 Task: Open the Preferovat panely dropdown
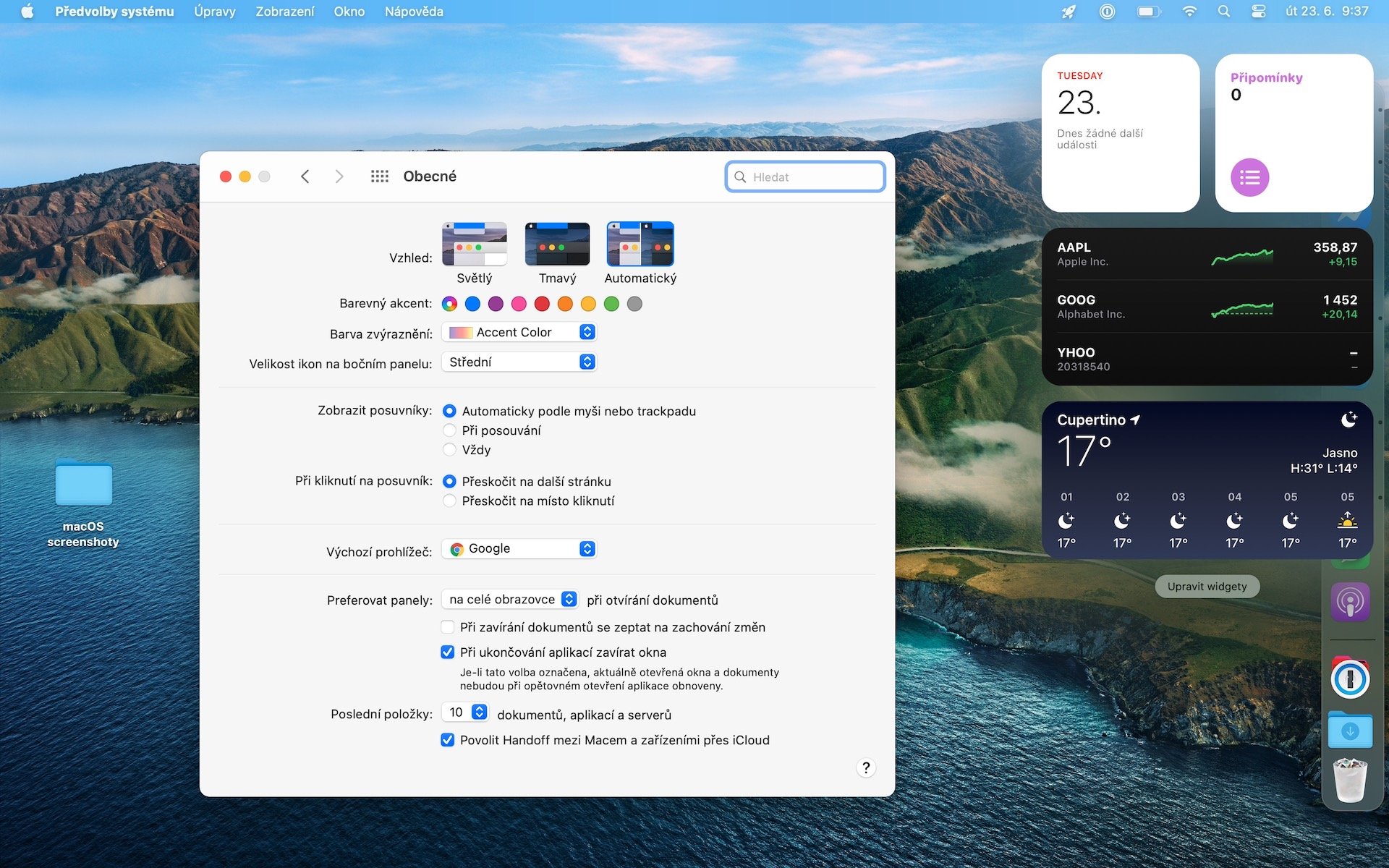[510, 600]
